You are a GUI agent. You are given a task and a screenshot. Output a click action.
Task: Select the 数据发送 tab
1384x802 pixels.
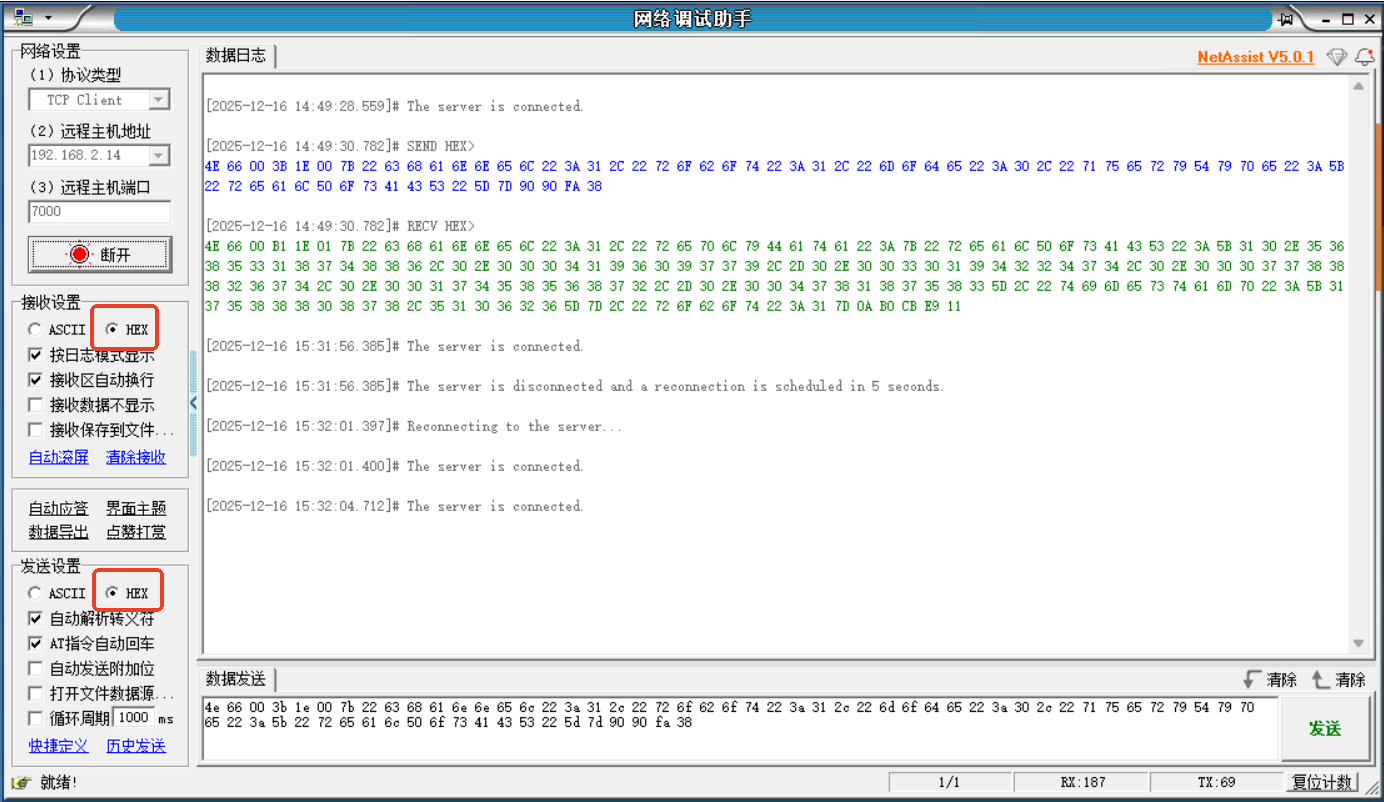tap(236, 679)
